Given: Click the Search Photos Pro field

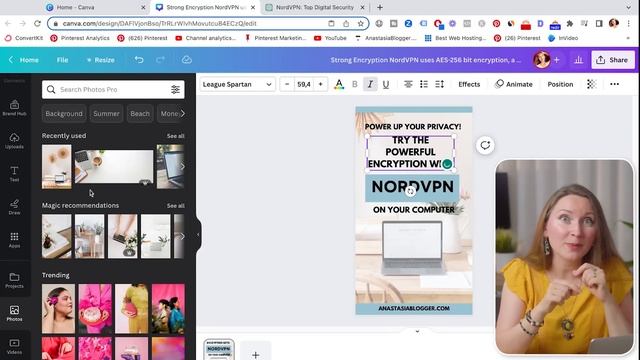Looking at the screenshot, I should pos(113,89).
